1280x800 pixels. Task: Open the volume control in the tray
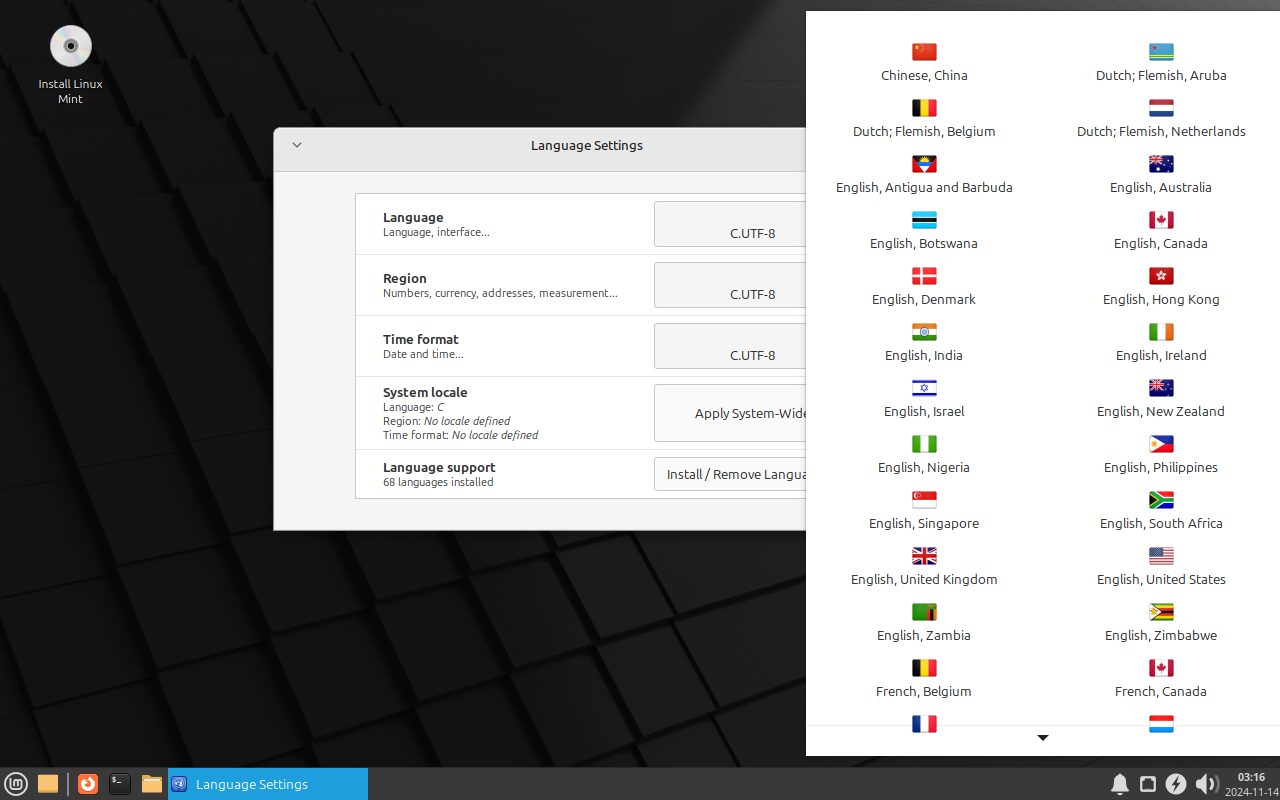(x=1206, y=784)
